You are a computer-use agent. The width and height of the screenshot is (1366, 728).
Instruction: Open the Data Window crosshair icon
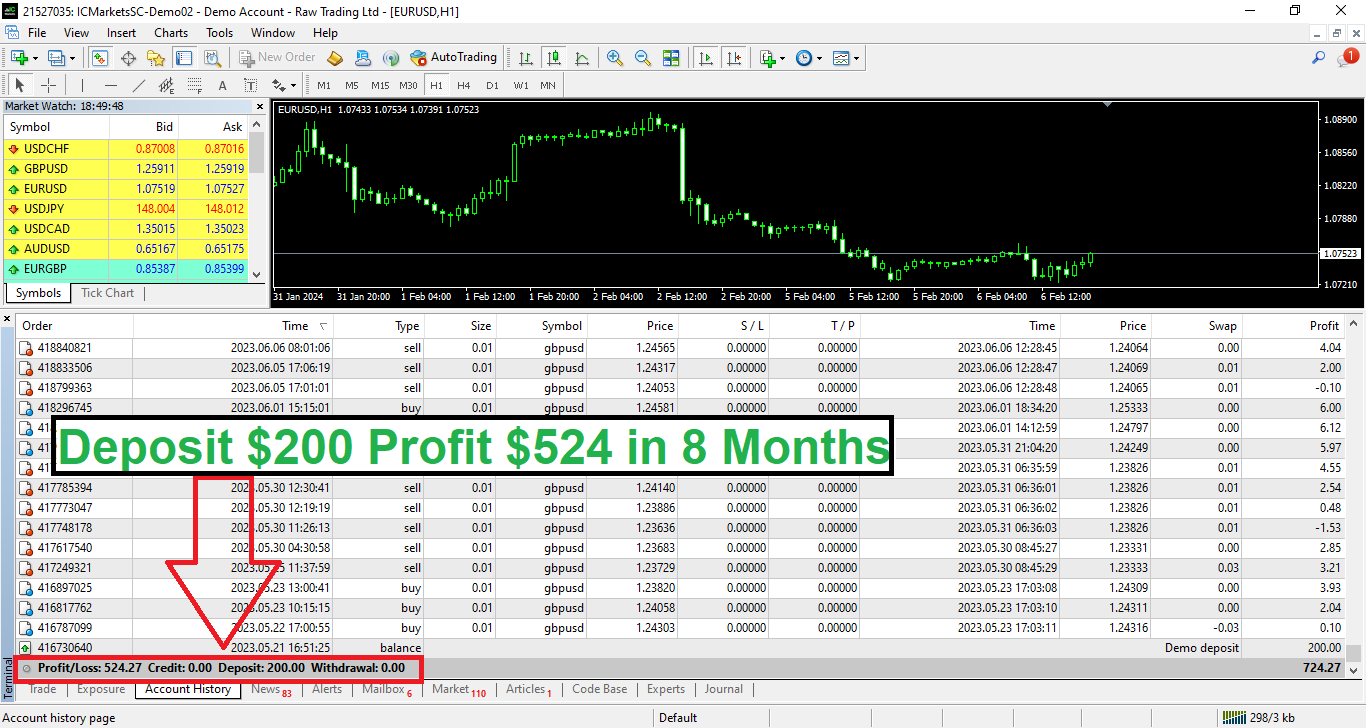tap(128, 58)
